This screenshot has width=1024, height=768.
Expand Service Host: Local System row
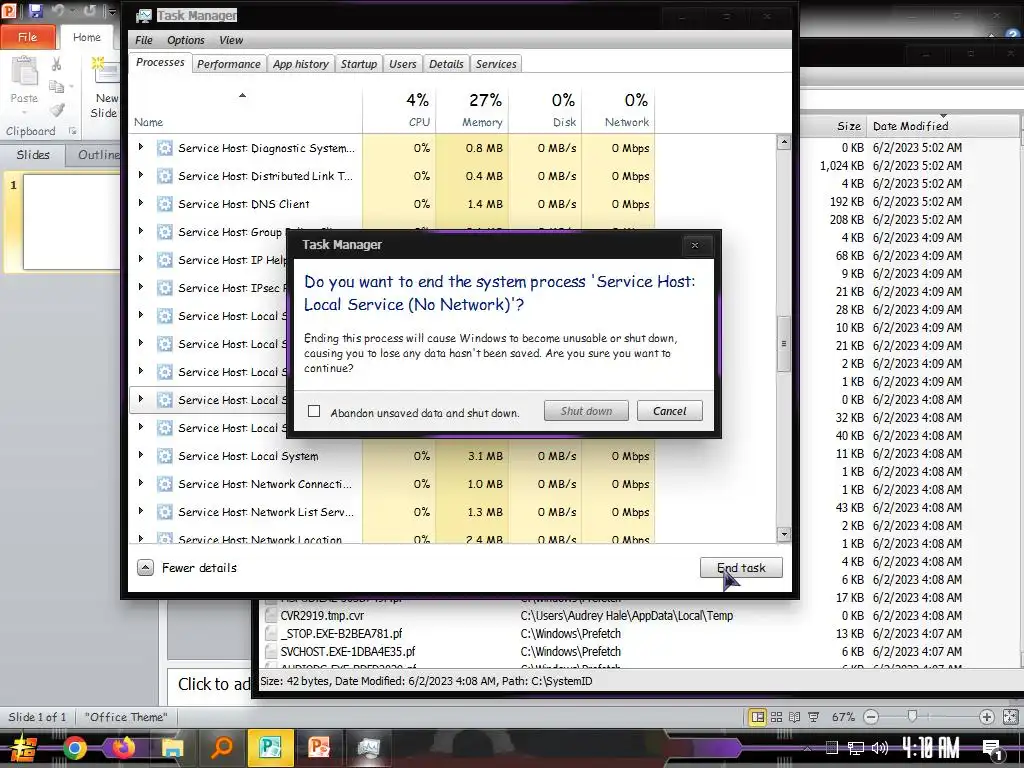(140, 455)
